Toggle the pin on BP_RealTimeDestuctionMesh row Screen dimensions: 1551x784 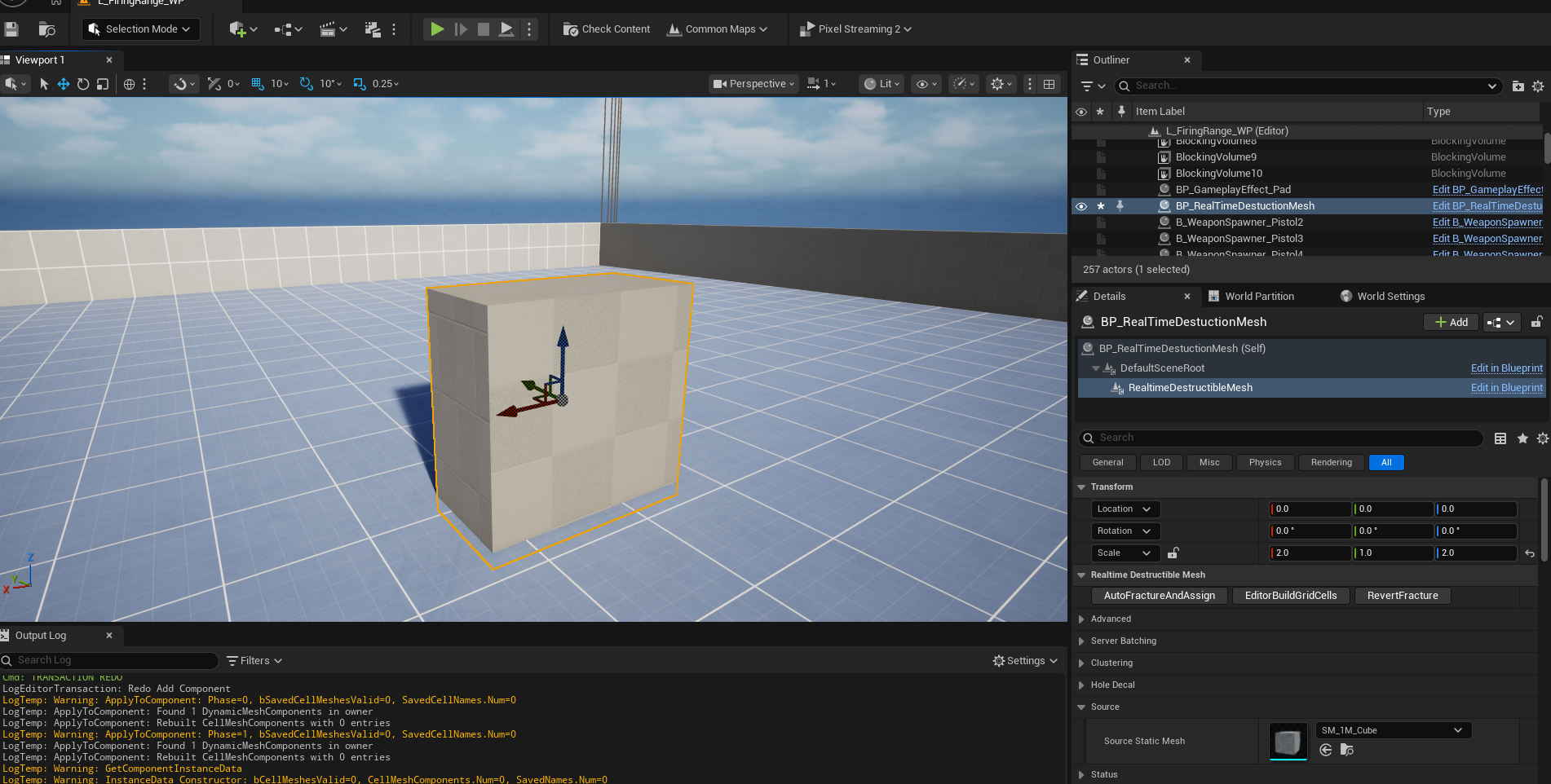coord(1120,206)
